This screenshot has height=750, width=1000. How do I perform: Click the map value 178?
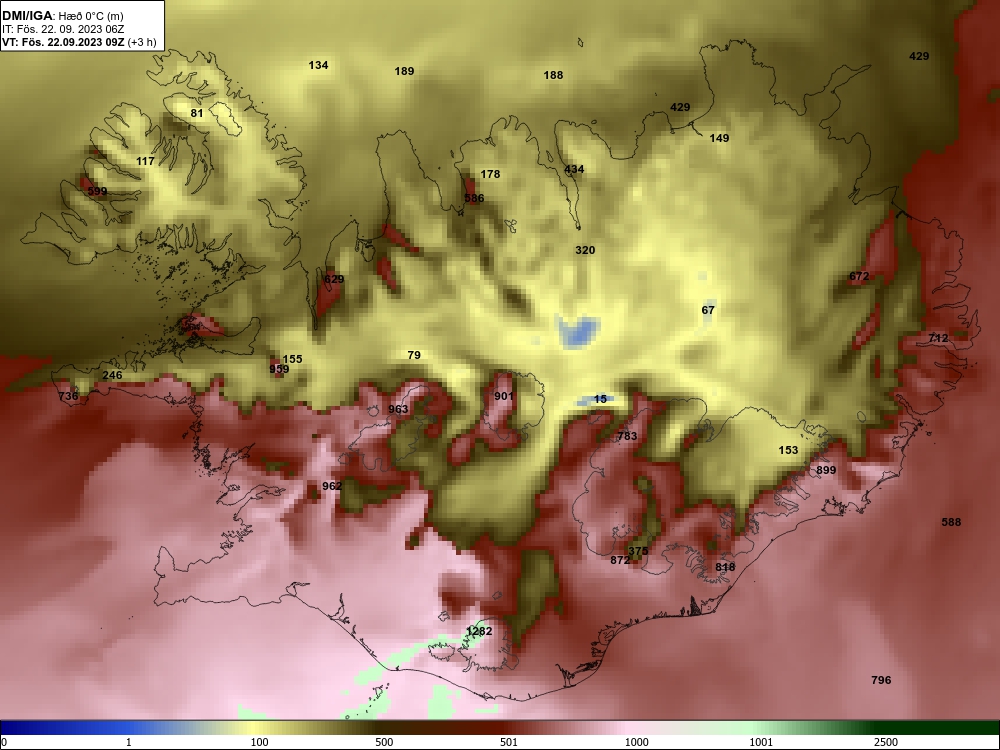click(x=490, y=174)
